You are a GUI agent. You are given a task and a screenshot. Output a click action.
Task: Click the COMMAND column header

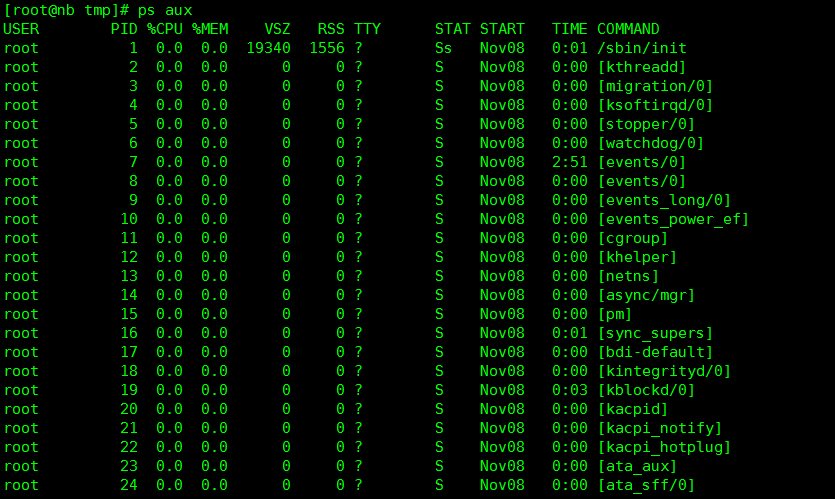(x=628, y=29)
